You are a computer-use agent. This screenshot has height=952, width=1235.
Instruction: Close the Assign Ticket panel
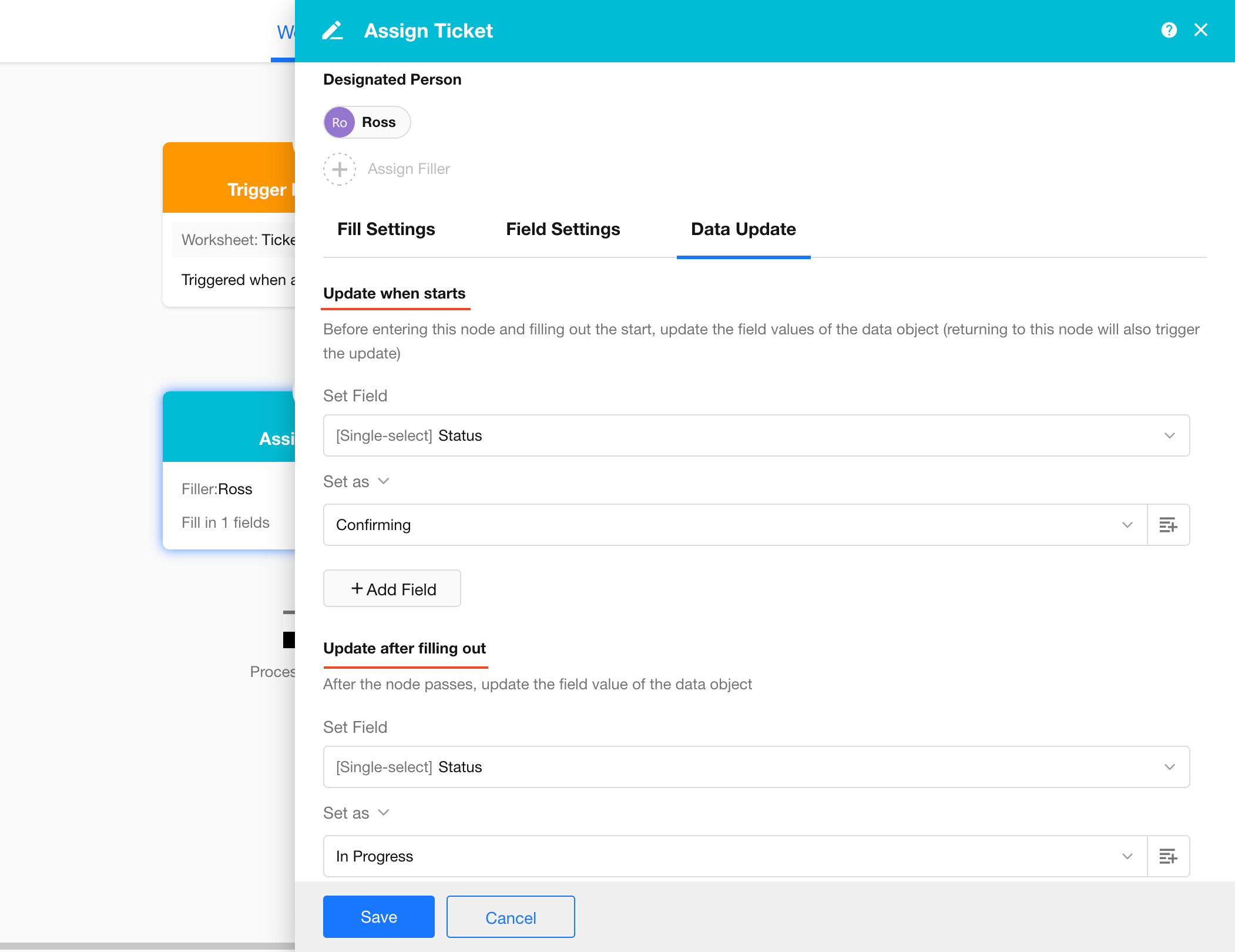1201,30
